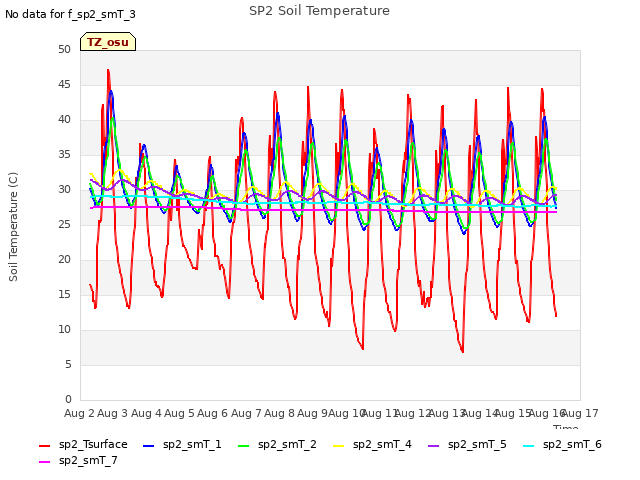640x480 pixels.
Task: Click the Aug 17 x-axis label
Action: point(580,413)
